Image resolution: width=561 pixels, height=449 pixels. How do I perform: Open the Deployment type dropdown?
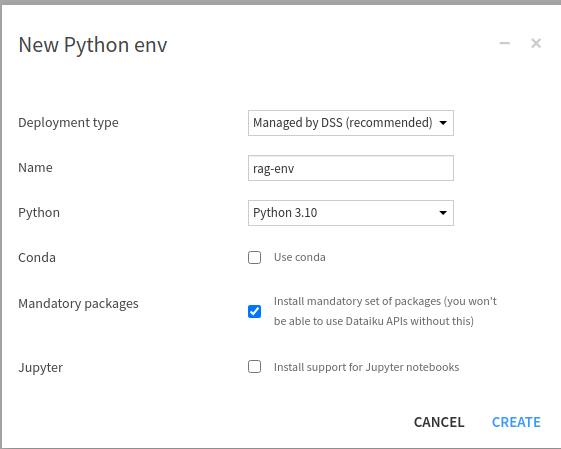[351, 123]
